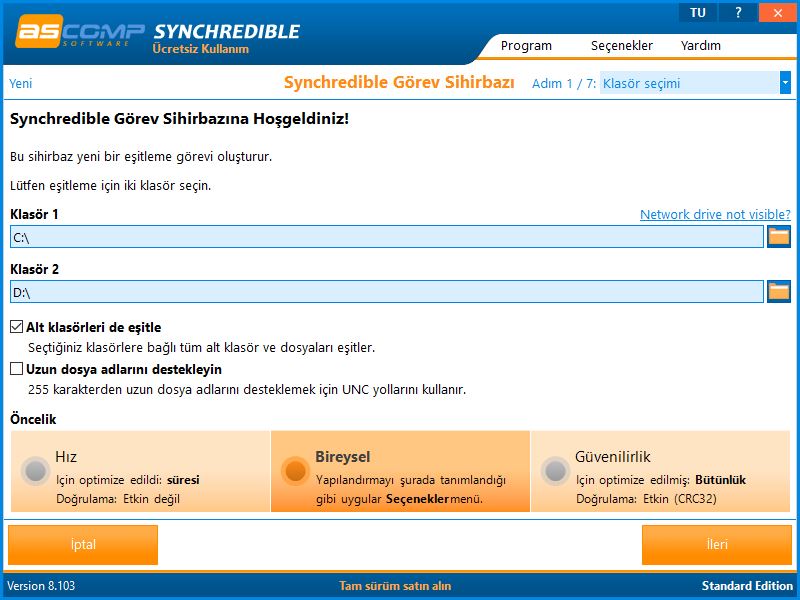Image resolution: width=800 pixels, height=600 pixels.
Task: Select the Hız priority option
Action: coord(140,471)
